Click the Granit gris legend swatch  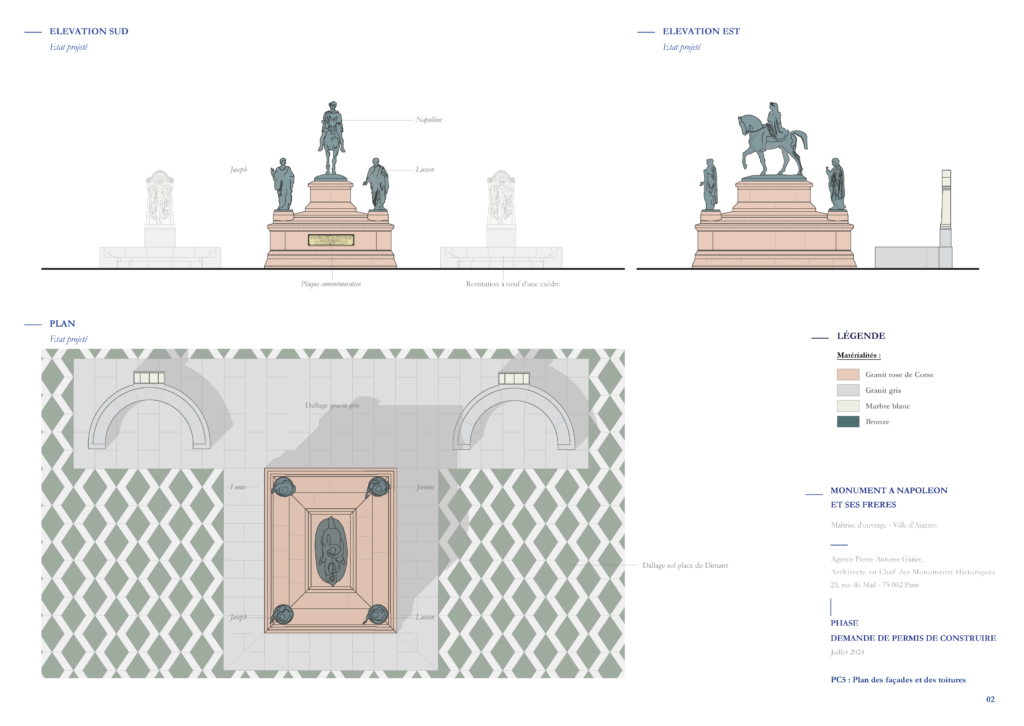847,390
